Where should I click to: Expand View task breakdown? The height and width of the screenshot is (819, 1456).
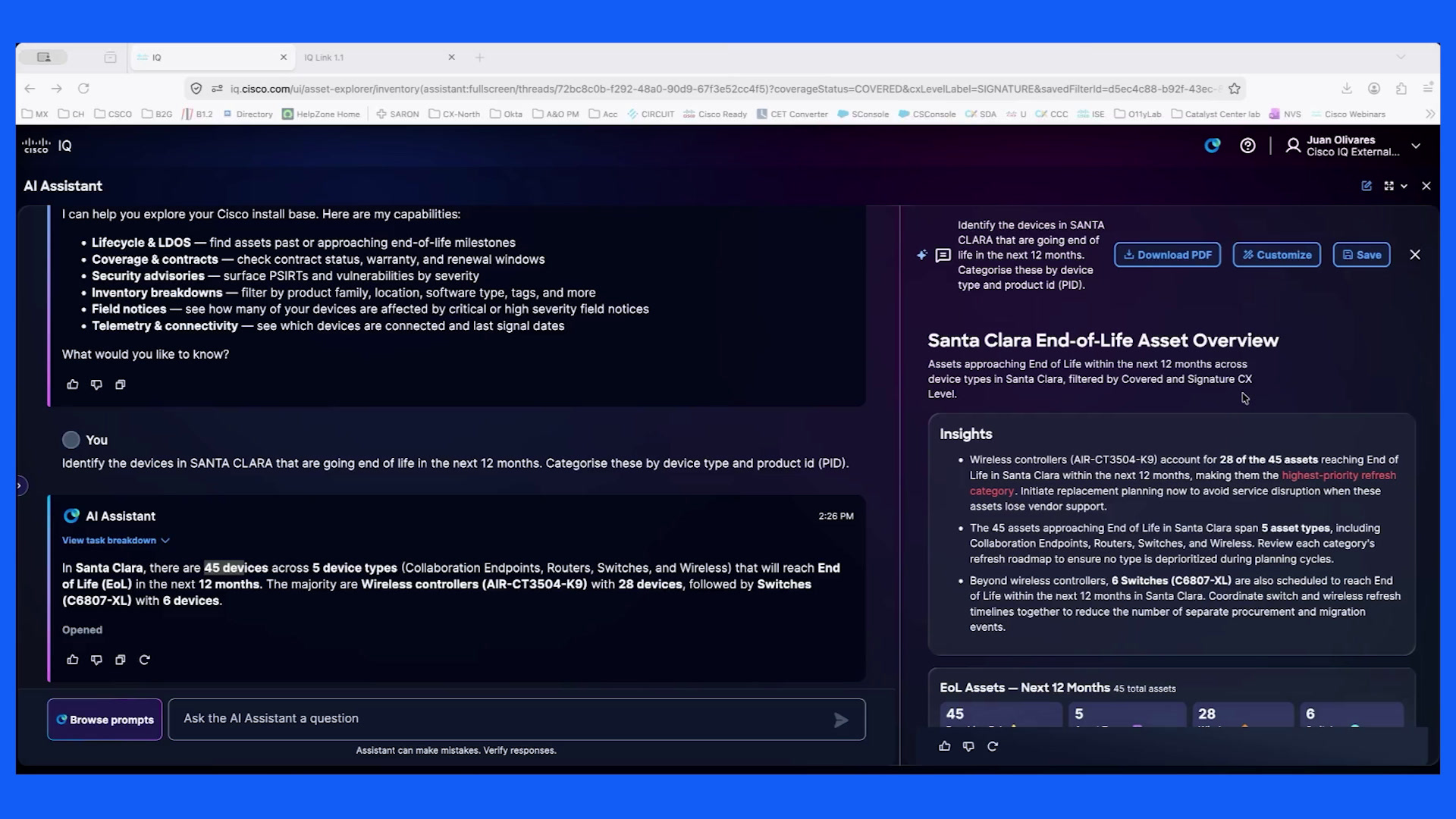pos(116,541)
